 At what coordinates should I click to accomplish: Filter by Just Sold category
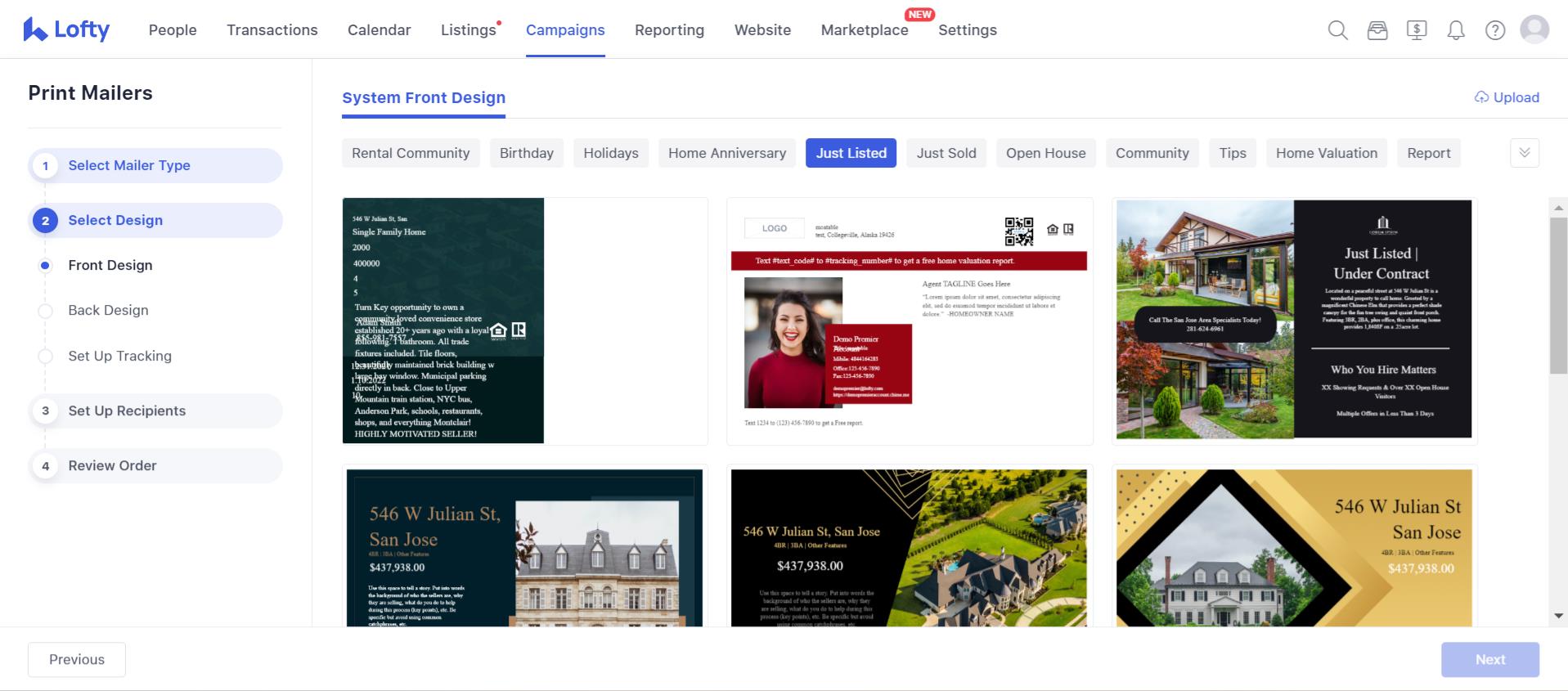(x=946, y=153)
